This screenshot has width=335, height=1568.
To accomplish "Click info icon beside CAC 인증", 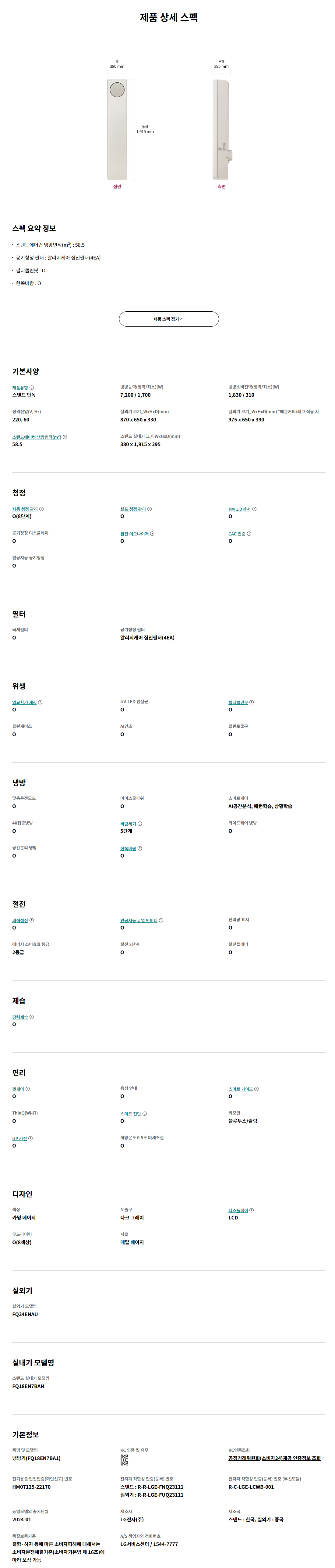I will tap(249, 534).
